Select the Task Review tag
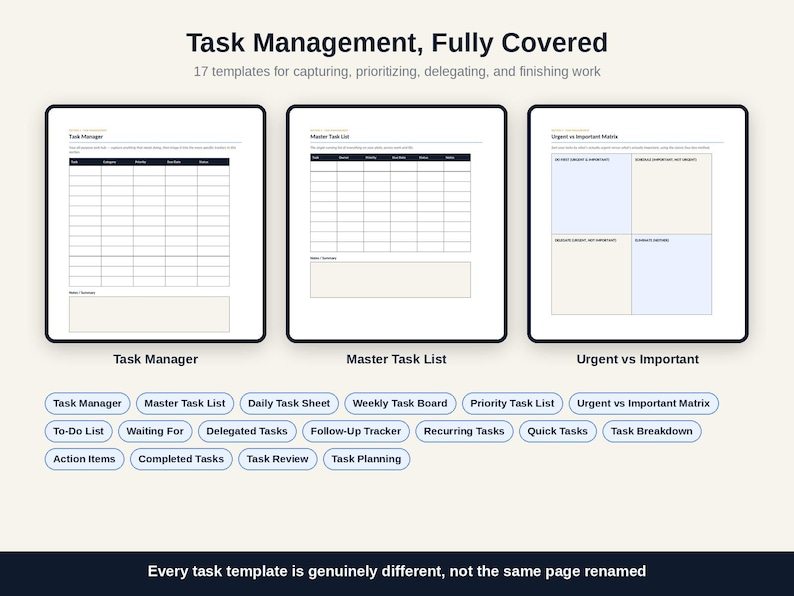The image size is (794, 596). 277,459
